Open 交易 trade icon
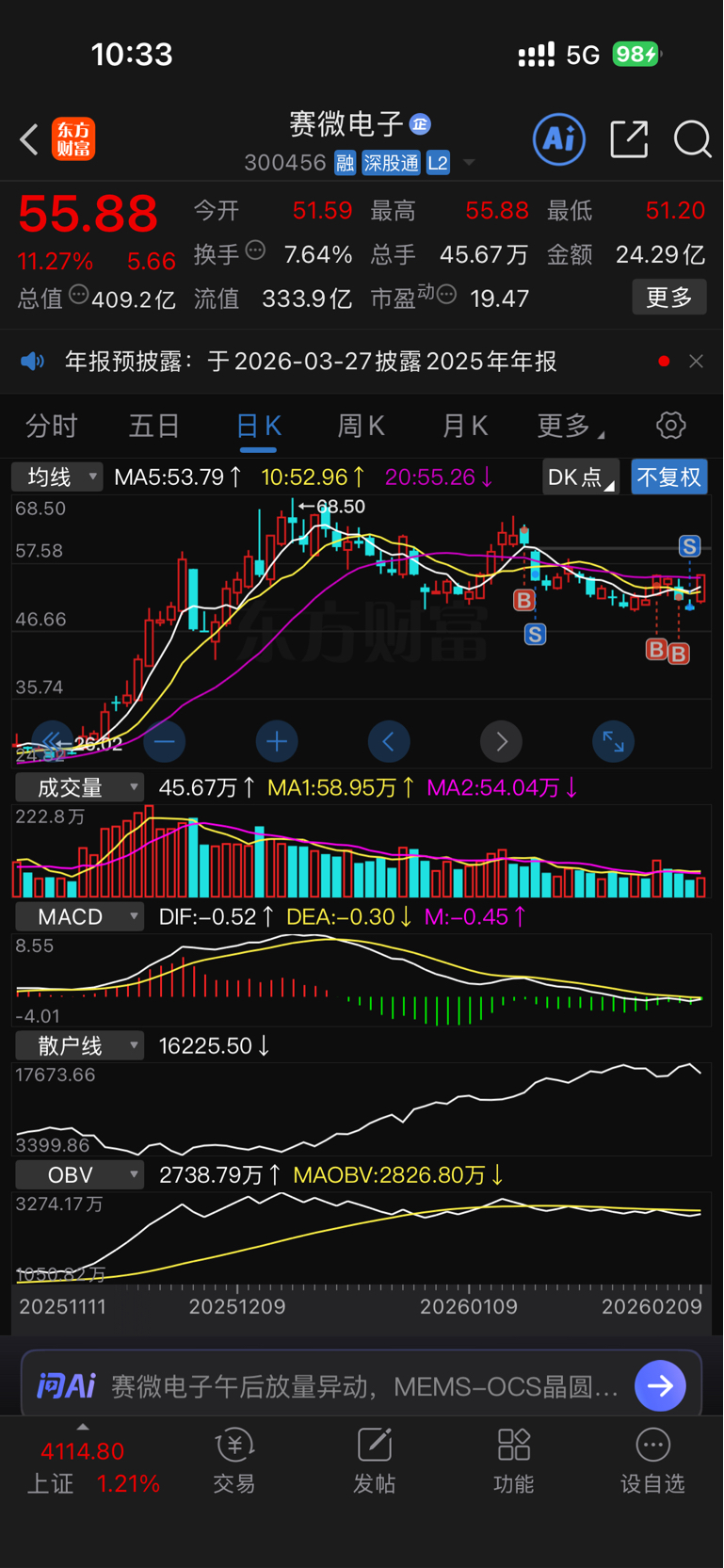 click(x=234, y=1461)
